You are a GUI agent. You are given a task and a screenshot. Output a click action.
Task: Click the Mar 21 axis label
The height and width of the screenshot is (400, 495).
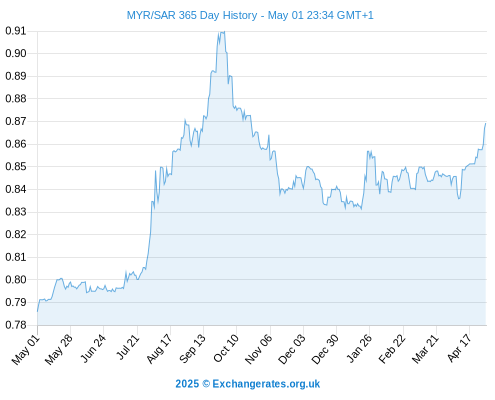point(425,349)
